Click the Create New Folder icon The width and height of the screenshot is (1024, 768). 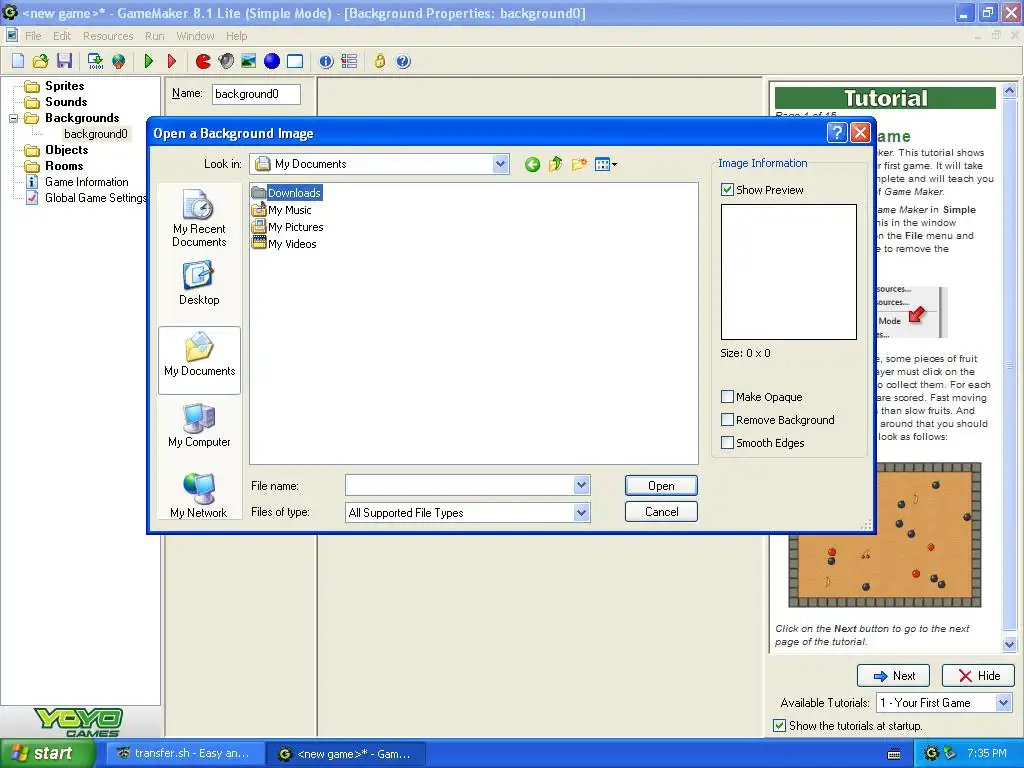click(579, 164)
